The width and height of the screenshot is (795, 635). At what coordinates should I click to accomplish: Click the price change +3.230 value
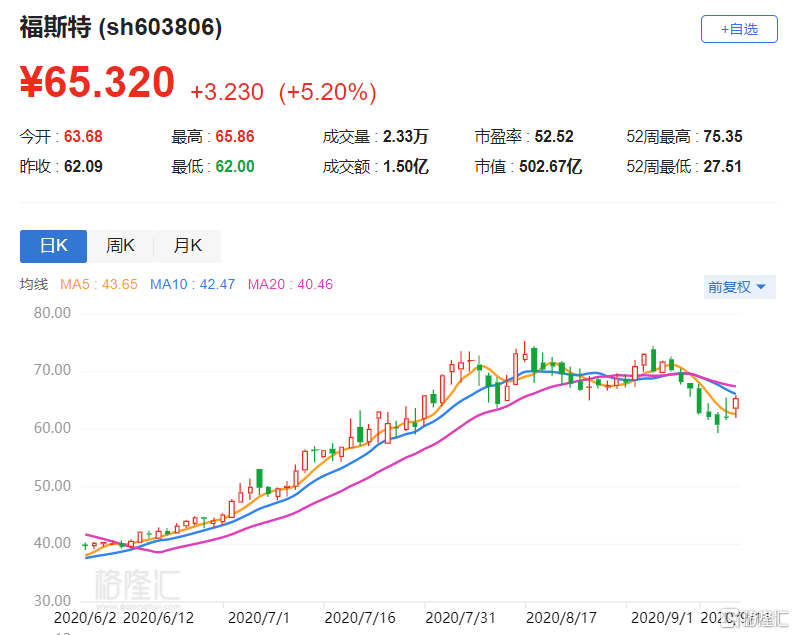coord(227,92)
